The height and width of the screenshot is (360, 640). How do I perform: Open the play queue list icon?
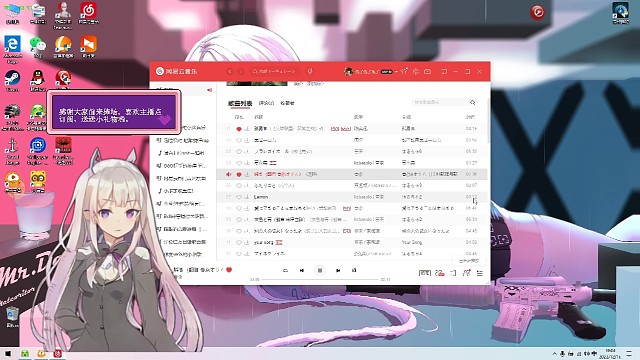click(x=480, y=273)
